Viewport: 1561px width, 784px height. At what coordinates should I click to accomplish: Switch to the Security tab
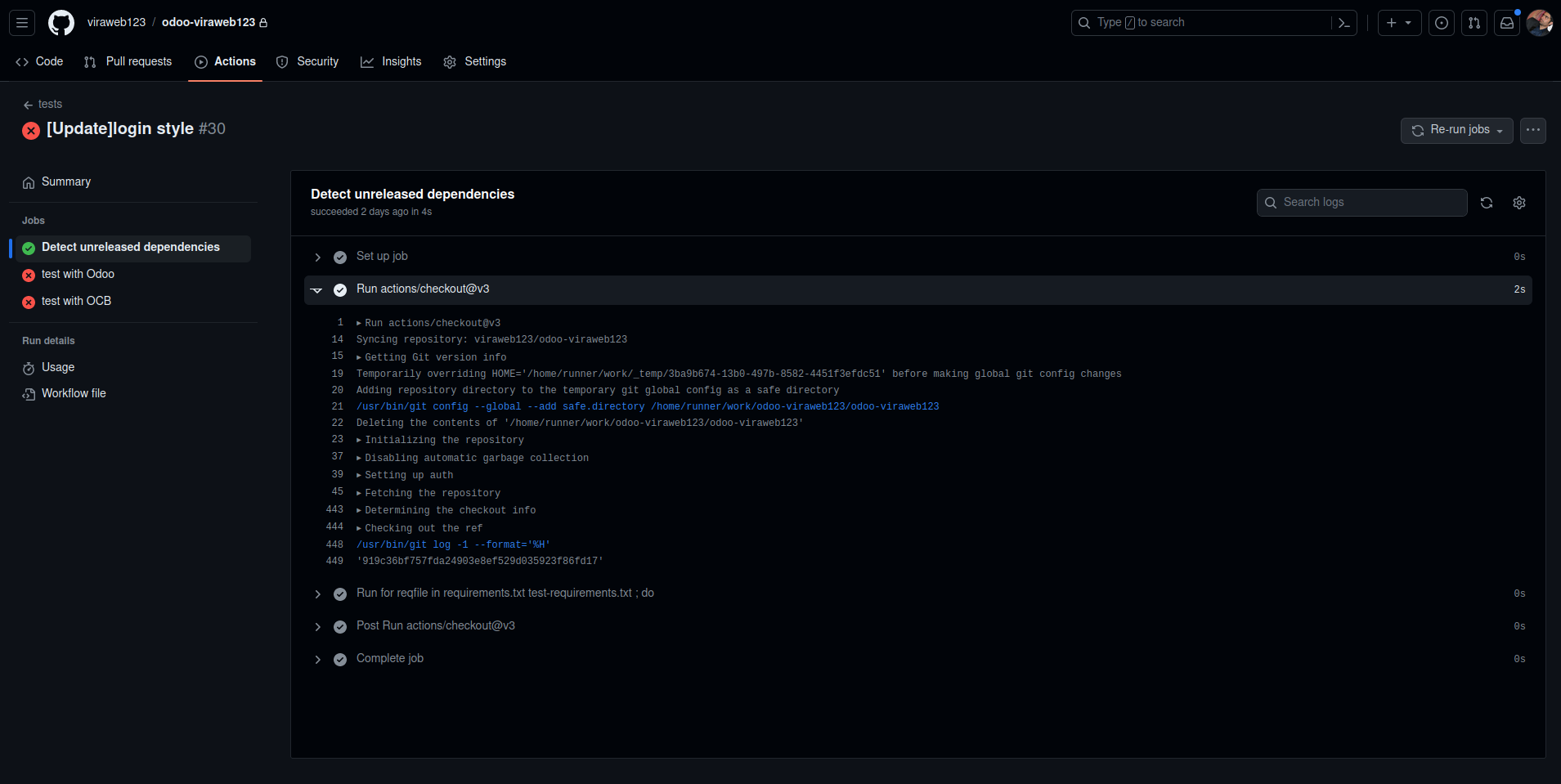pyautogui.click(x=307, y=61)
